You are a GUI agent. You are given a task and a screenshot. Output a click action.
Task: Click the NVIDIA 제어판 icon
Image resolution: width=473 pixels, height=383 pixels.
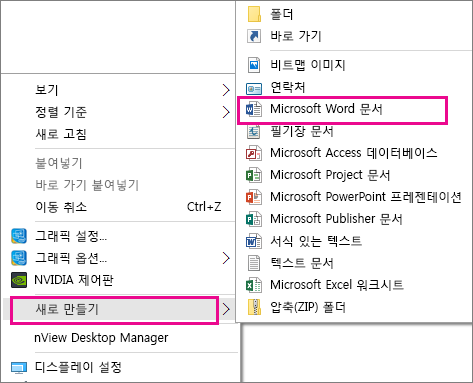(19, 280)
